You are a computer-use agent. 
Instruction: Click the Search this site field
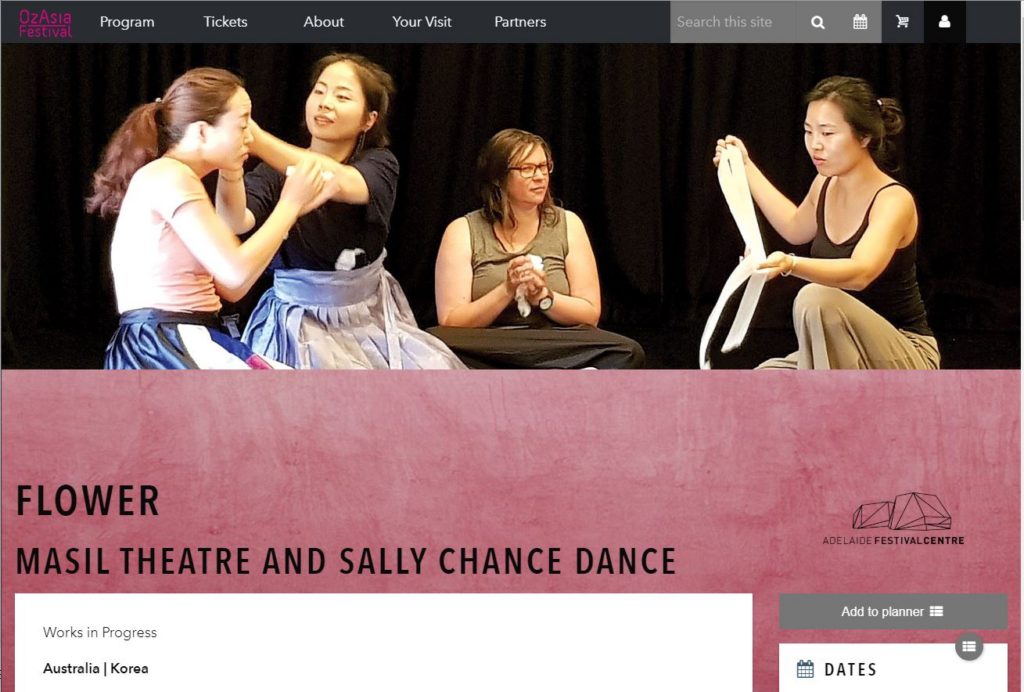733,22
